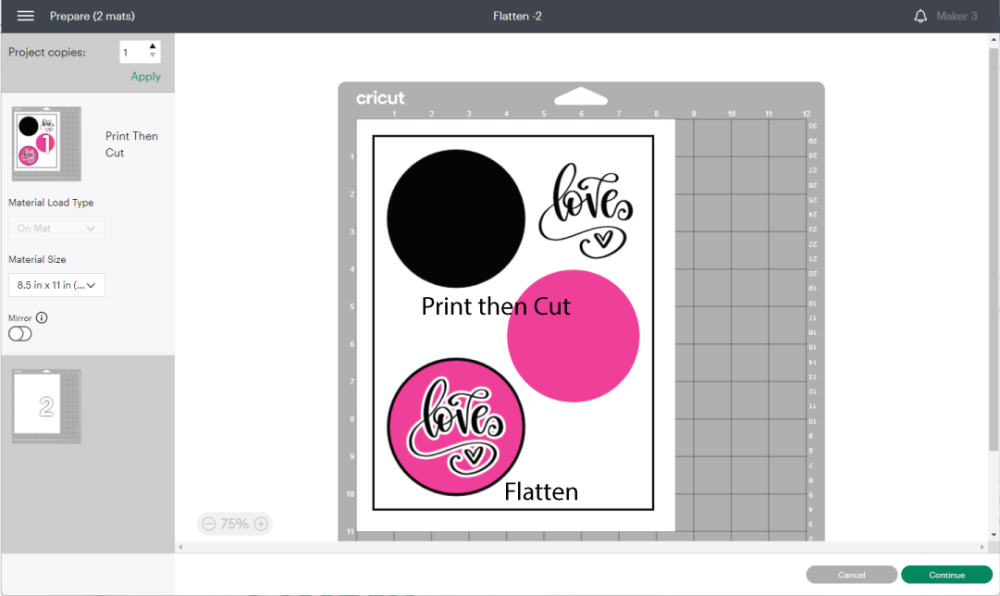Screen dimensions: 1000x596
Task: Click the zoom out minus icon
Action: (x=209, y=524)
